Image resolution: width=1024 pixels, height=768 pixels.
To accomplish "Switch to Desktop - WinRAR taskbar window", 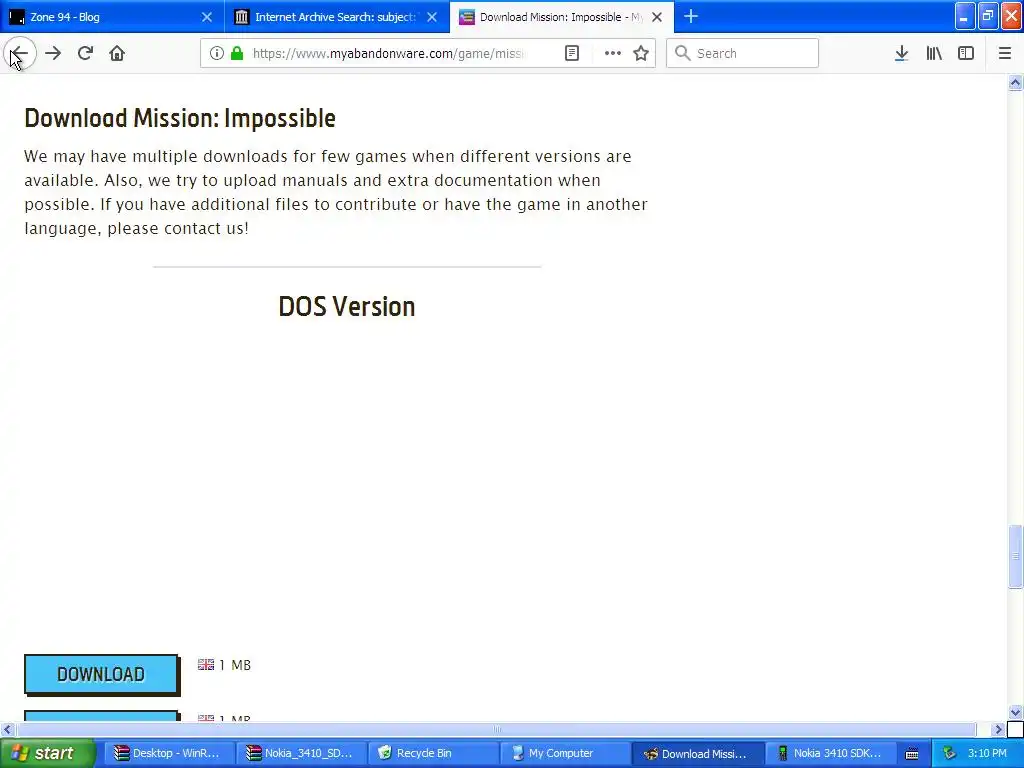I will pyautogui.click(x=168, y=753).
